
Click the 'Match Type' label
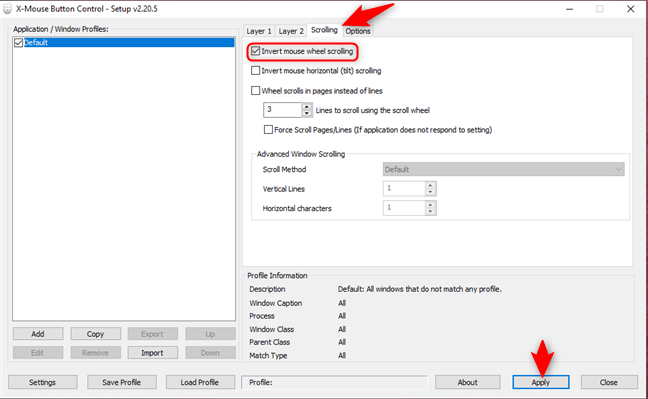point(268,355)
